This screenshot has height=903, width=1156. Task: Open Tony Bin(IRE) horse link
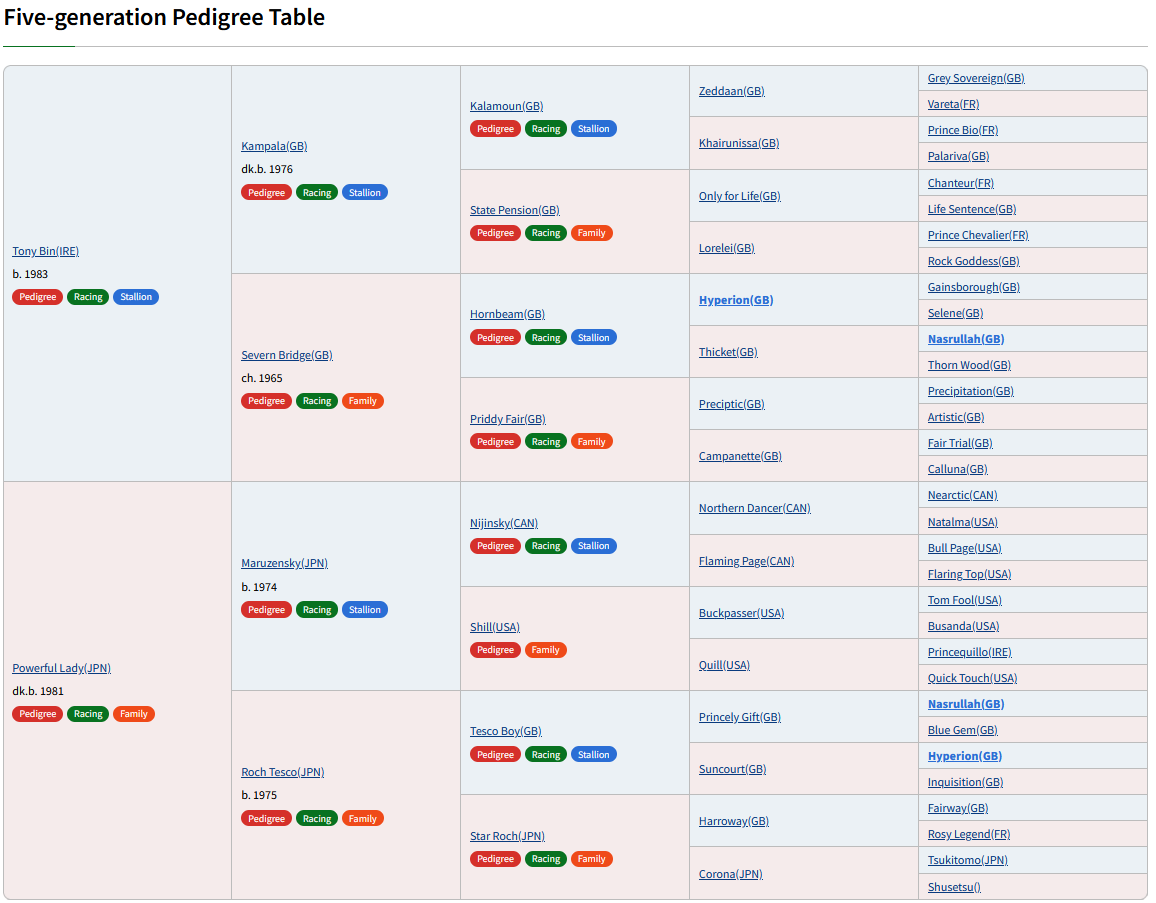point(46,251)
